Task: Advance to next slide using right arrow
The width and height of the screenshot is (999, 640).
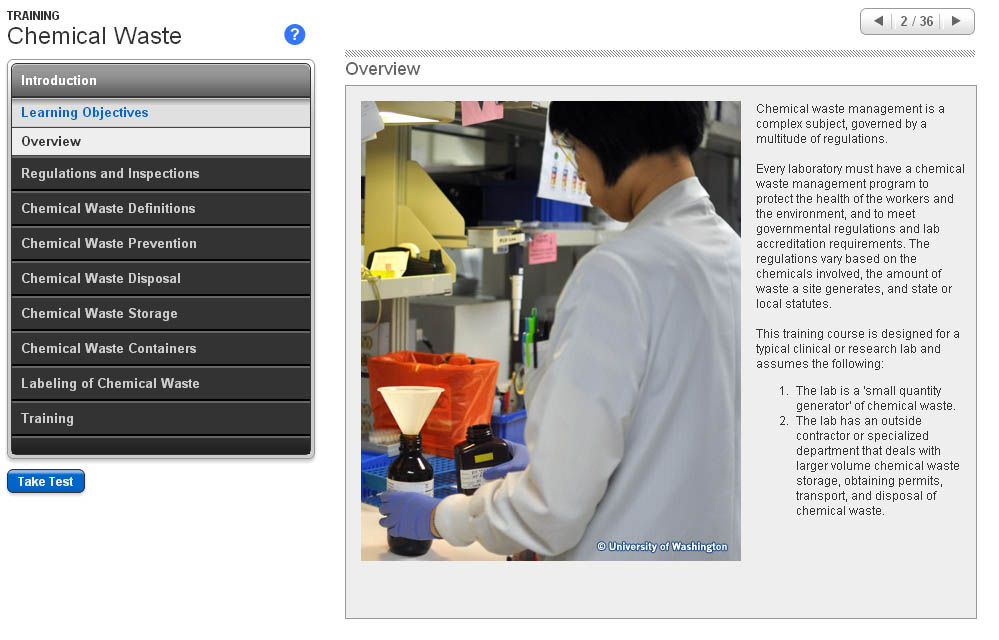Action: pyautogui.click(x=956, y=21)
